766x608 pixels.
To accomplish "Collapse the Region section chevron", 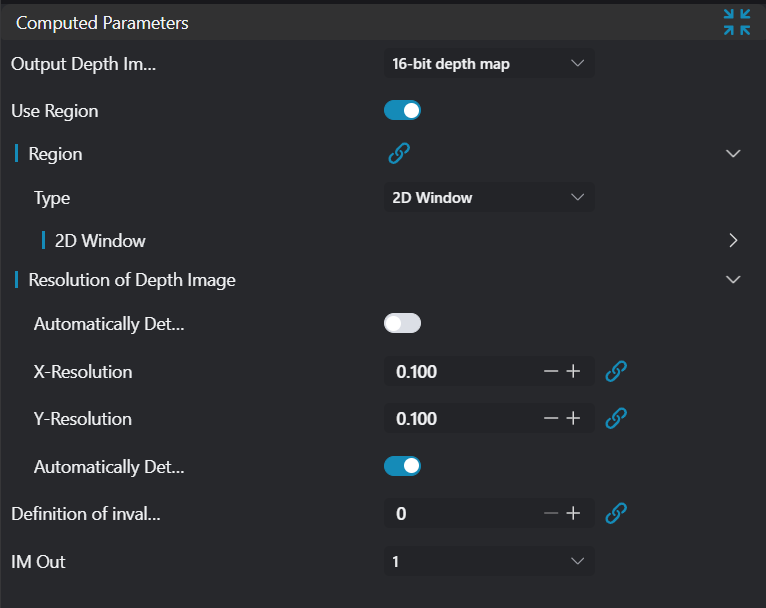I will point(733,154).
